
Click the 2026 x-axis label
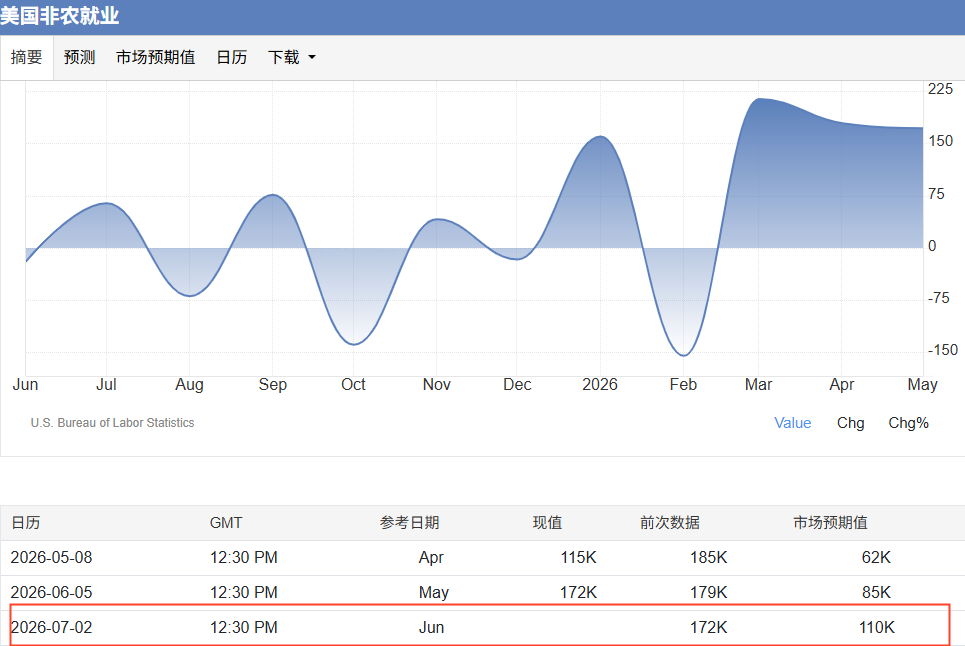point(599,385)
